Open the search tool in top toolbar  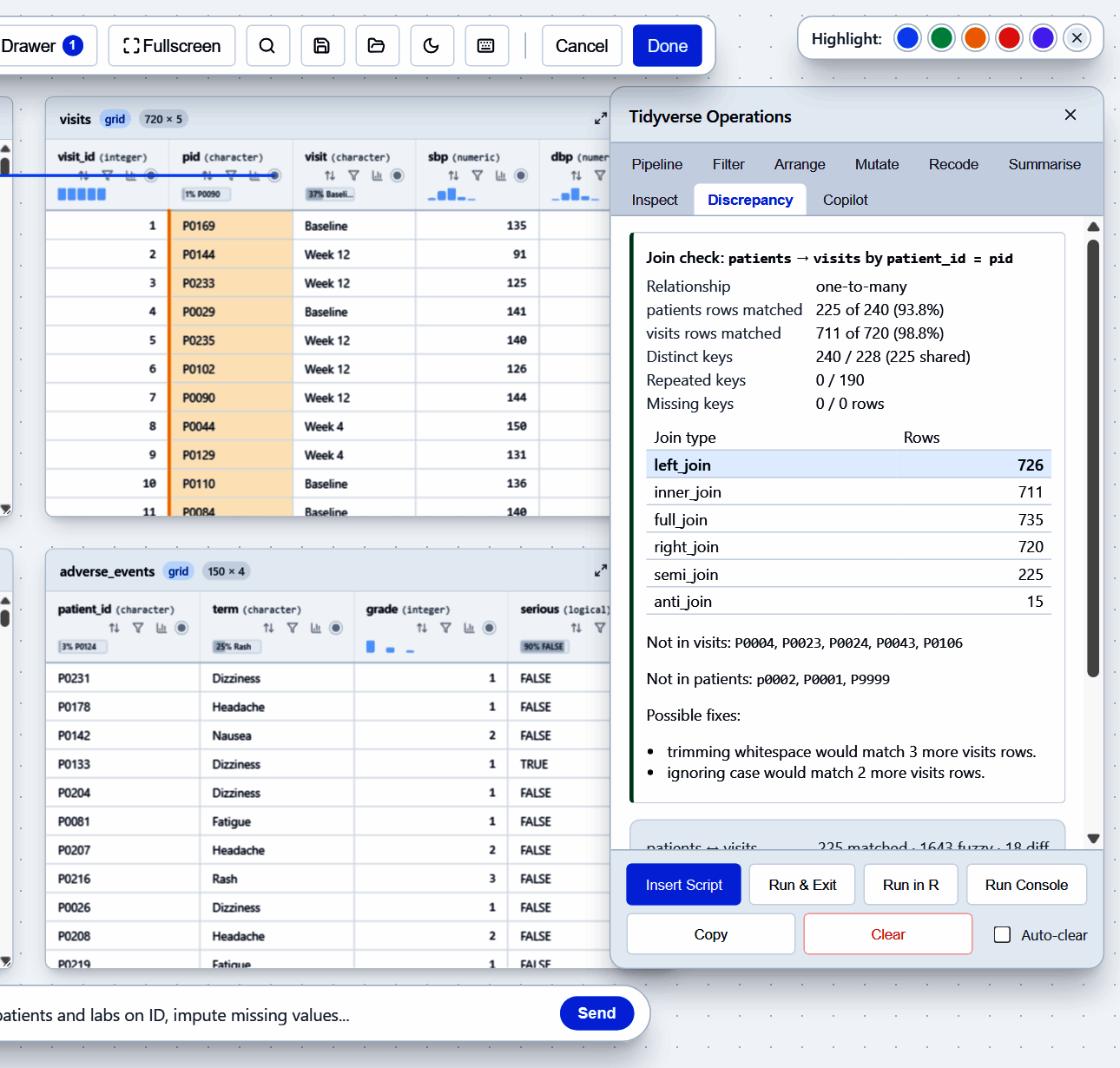point(267,46)
